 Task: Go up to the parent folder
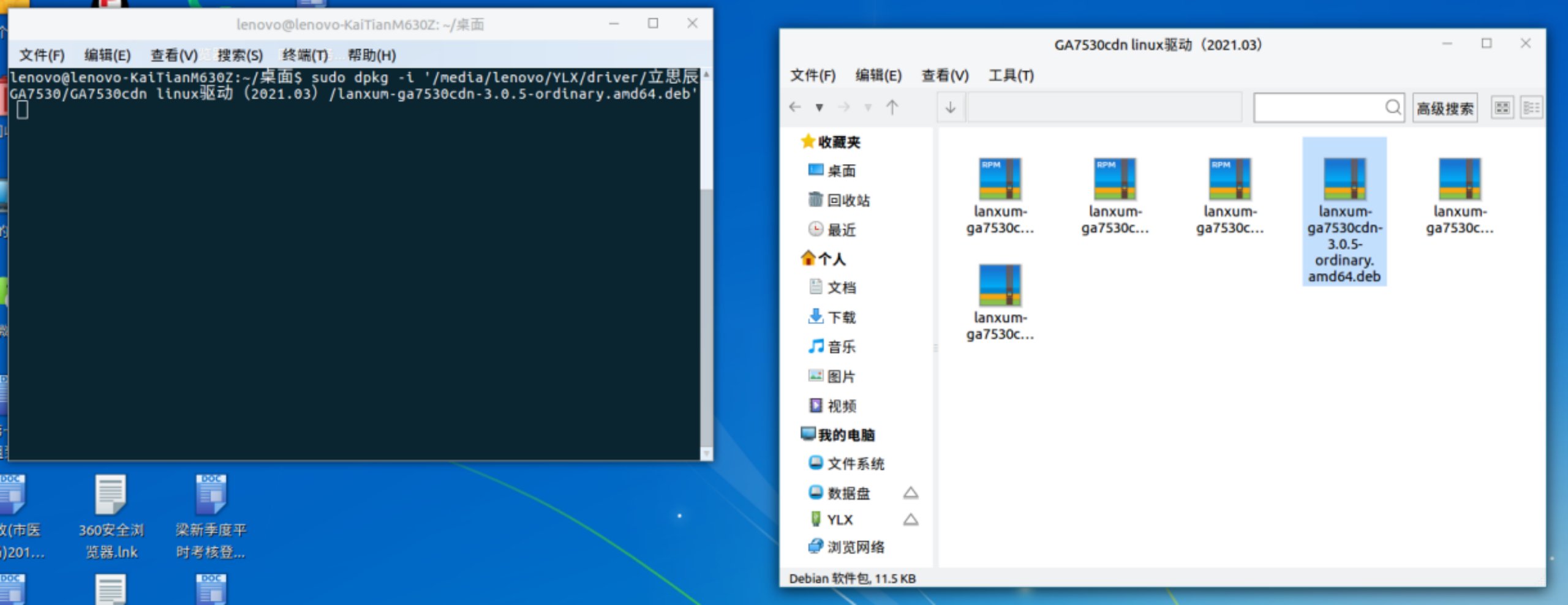(x=892, y=107)
